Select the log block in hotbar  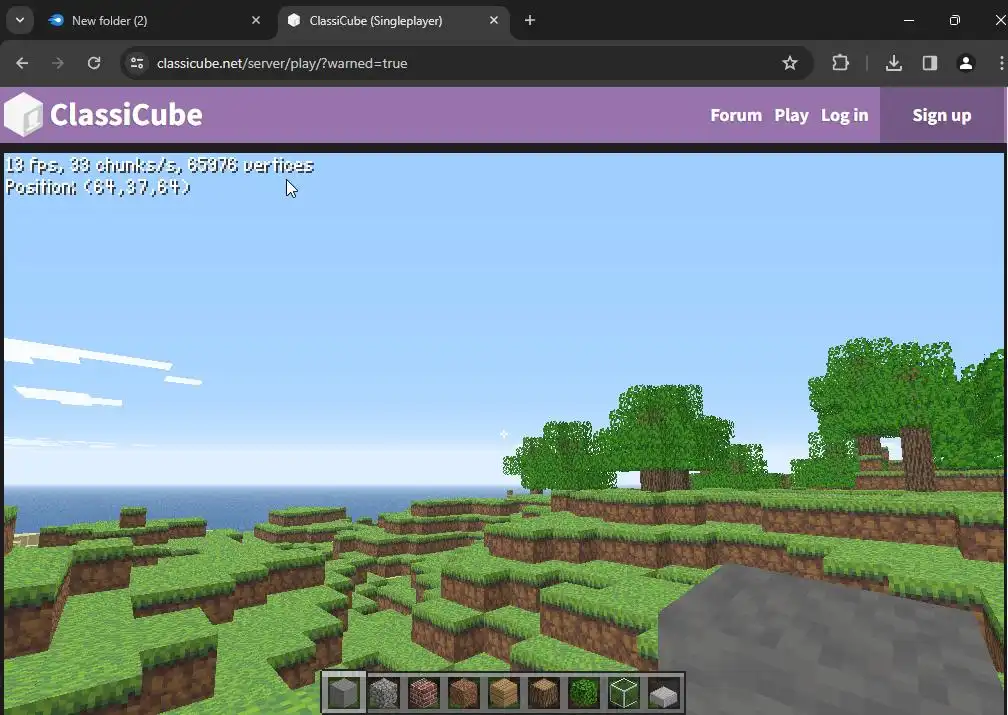click(x=544, y=693)
